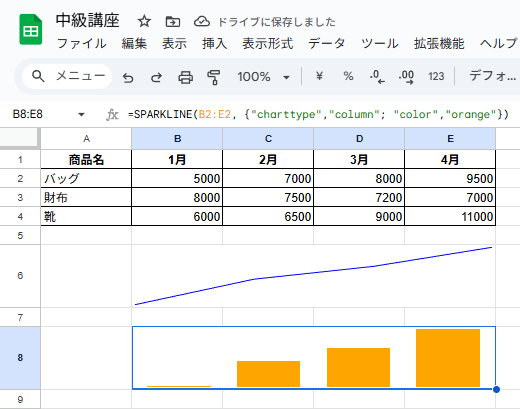Increase decimal places button
520x409 pixels.
(406, 77)
